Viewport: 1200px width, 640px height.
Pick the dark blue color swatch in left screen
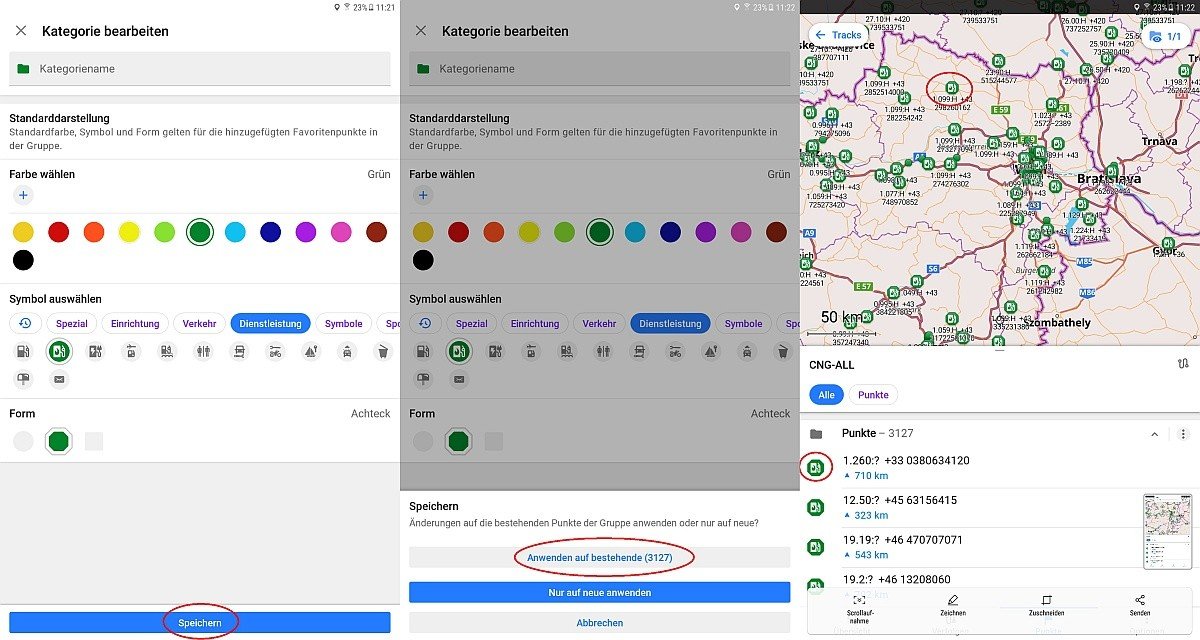pos(270,232)
